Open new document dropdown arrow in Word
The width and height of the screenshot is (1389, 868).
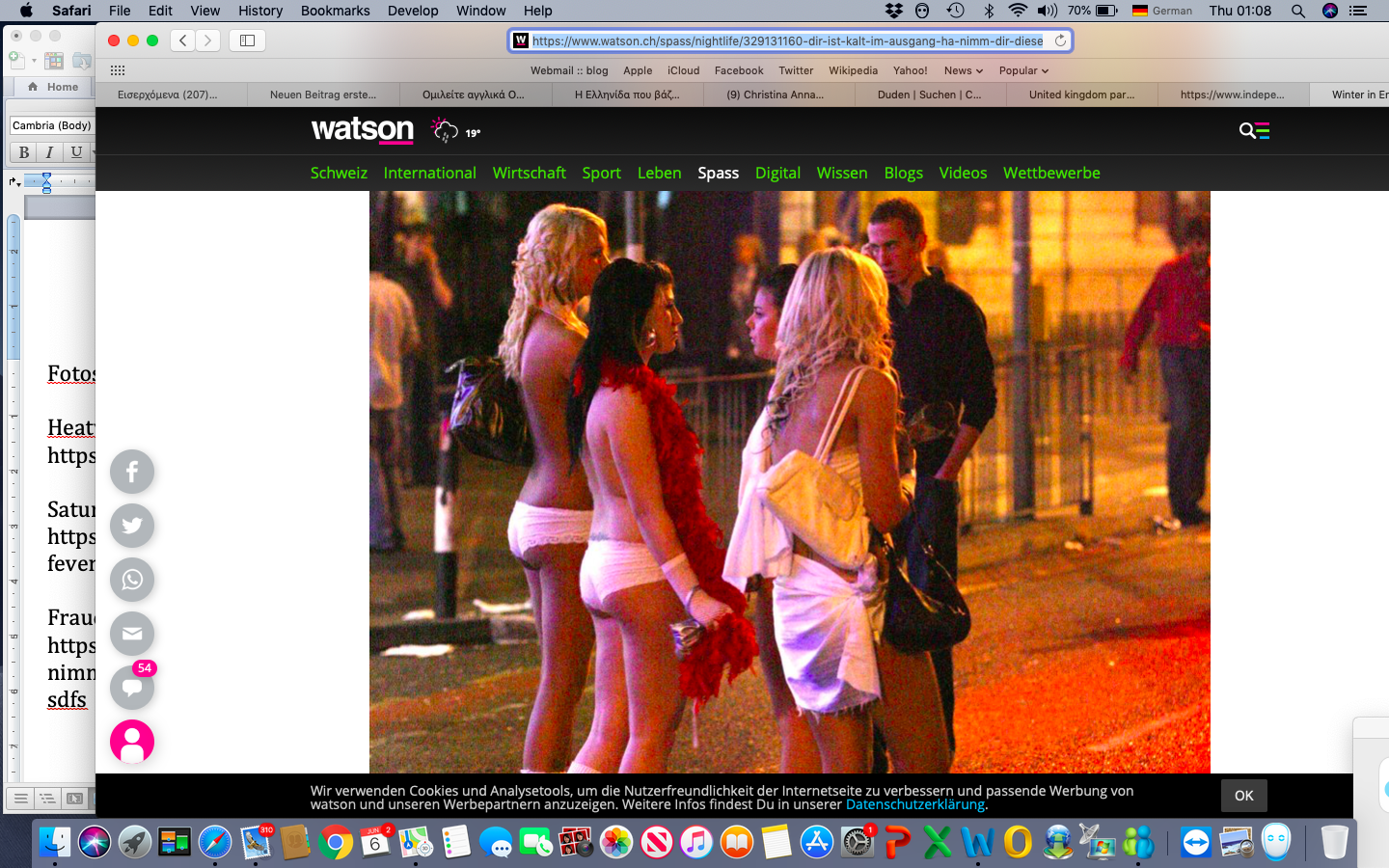tap(34, 61)
